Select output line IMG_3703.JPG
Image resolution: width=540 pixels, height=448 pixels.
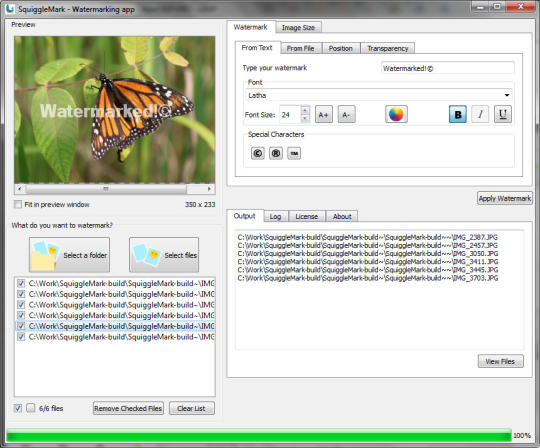pyautogui.click(x=368, y=278)
